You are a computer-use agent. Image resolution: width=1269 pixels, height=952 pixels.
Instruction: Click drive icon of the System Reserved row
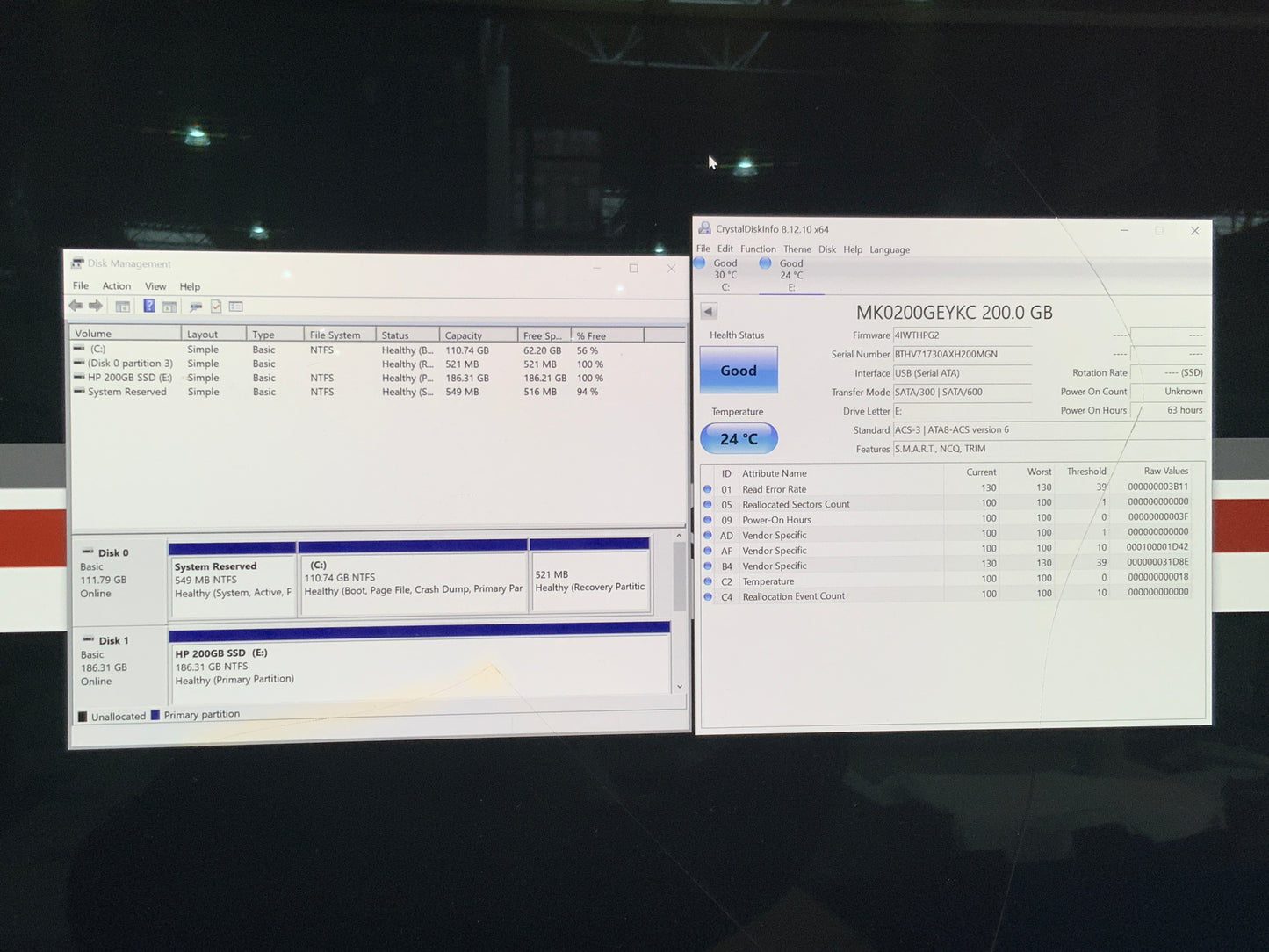(79, 392)
